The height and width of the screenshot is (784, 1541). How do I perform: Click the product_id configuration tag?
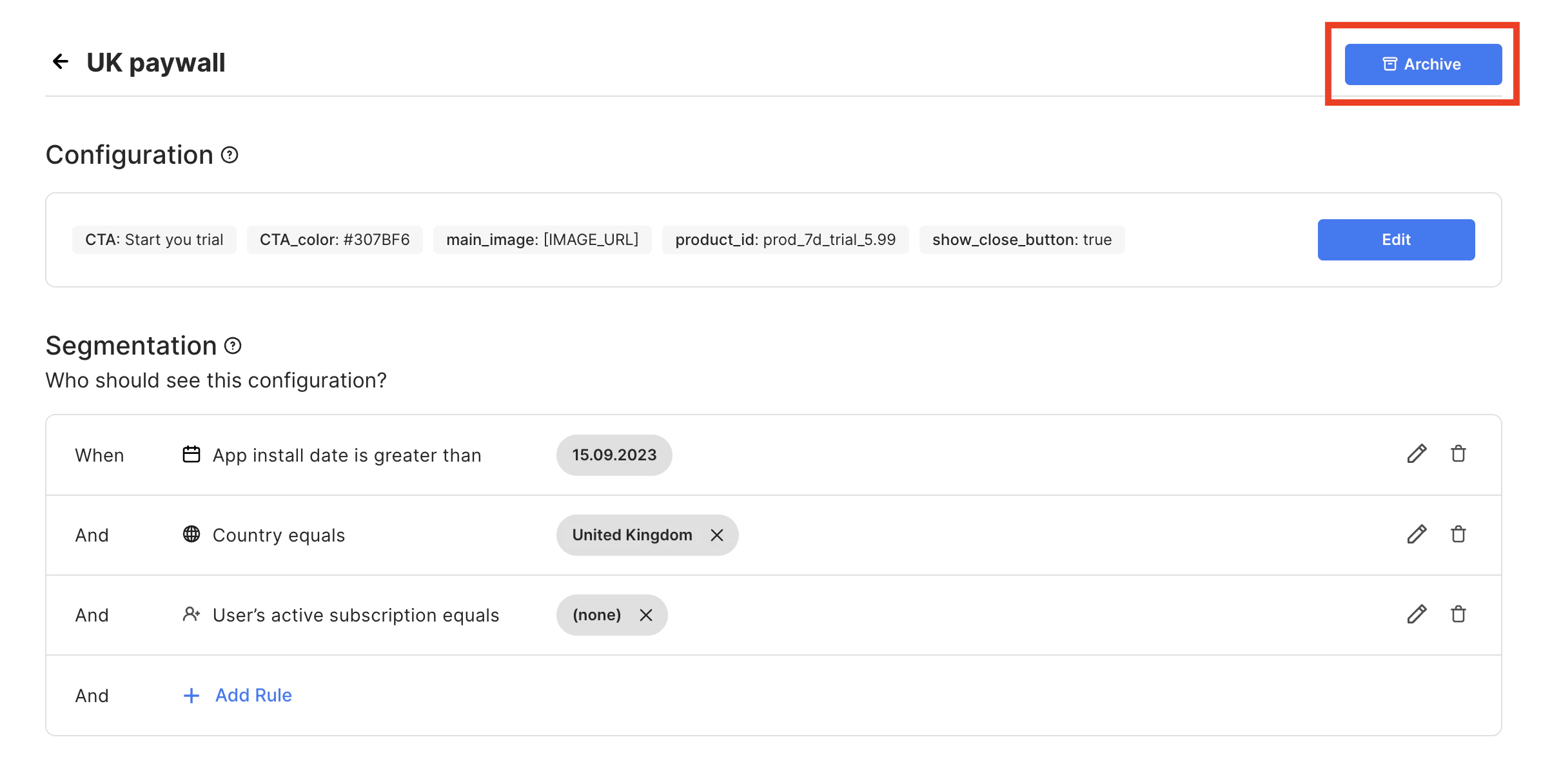pos(785,240)
